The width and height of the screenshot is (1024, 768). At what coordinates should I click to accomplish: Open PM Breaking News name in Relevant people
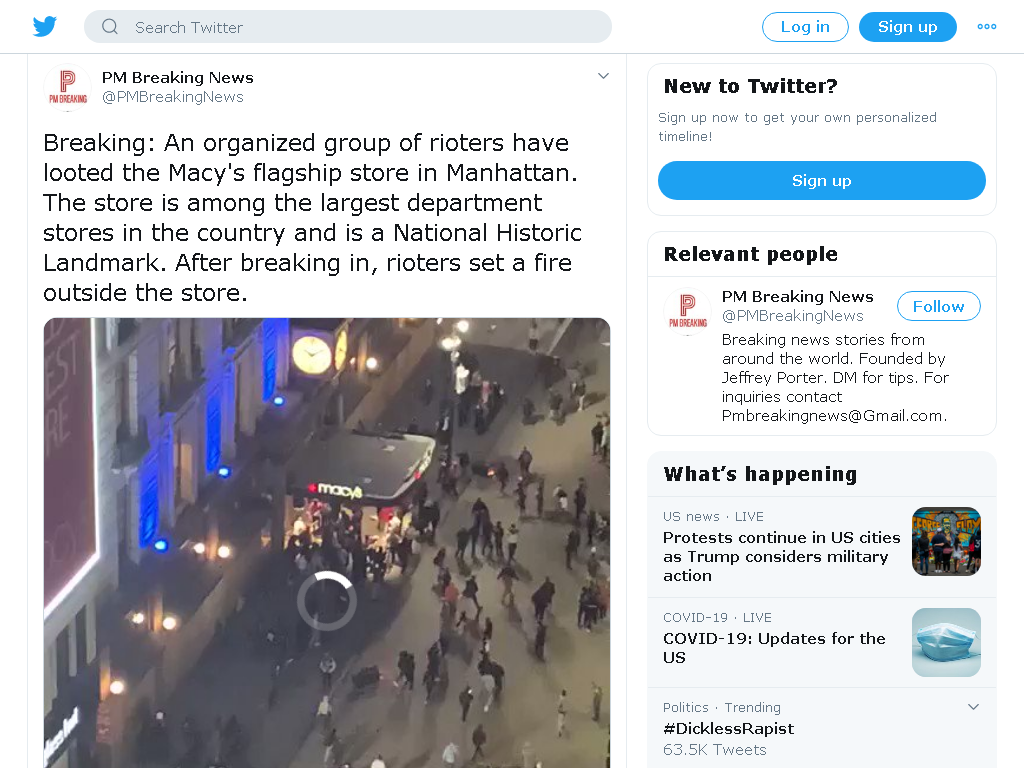pyautogui.click(x=797, y=296)
